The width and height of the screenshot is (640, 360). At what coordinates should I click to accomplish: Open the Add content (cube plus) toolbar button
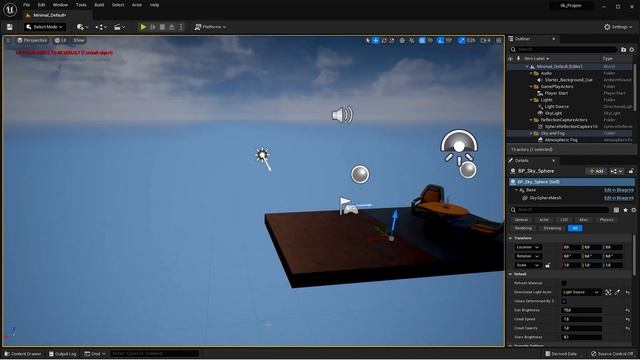[82, 27]
